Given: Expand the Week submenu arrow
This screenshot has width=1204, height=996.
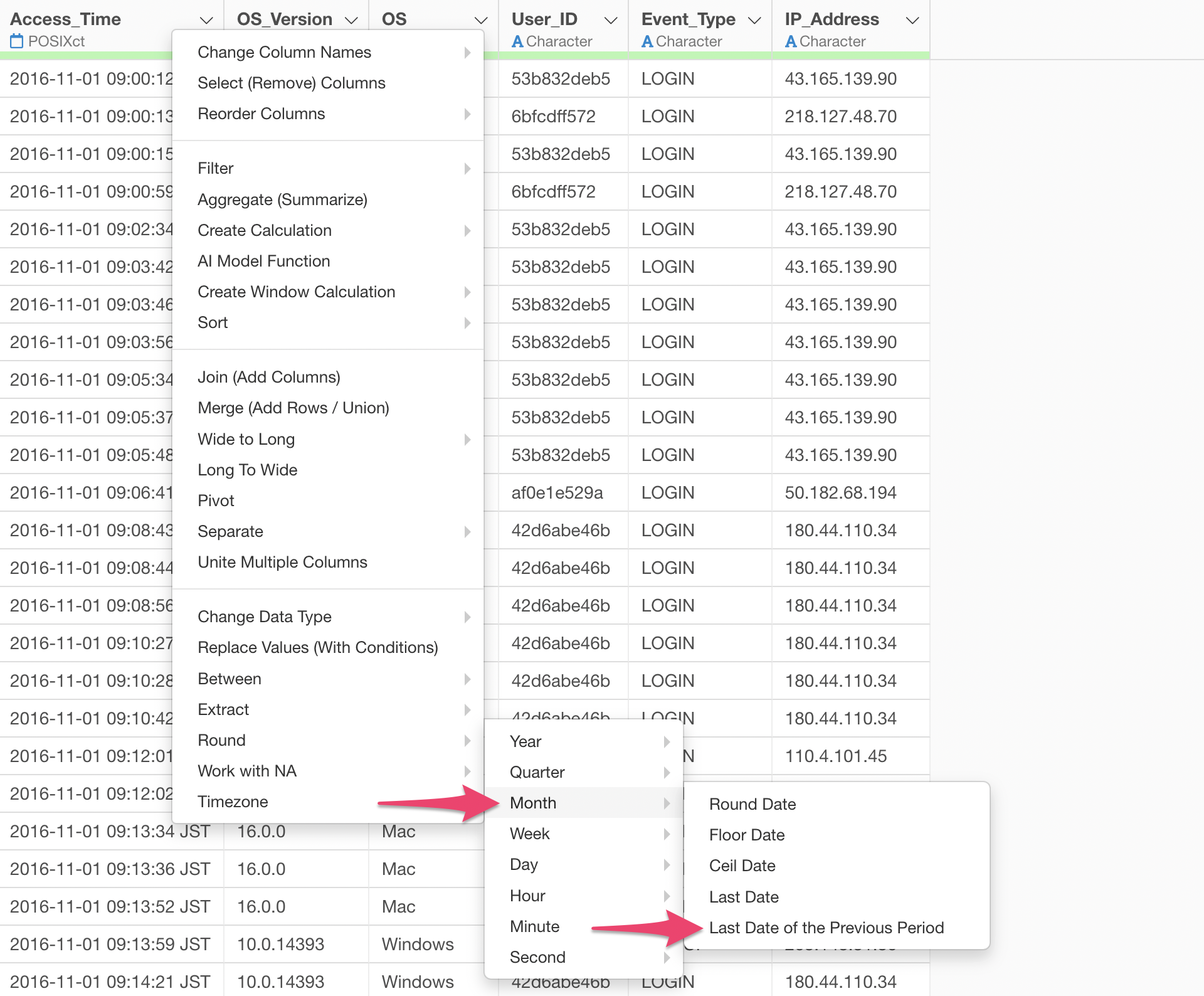Looking at the screenshot, I should (x=667, y=834).
